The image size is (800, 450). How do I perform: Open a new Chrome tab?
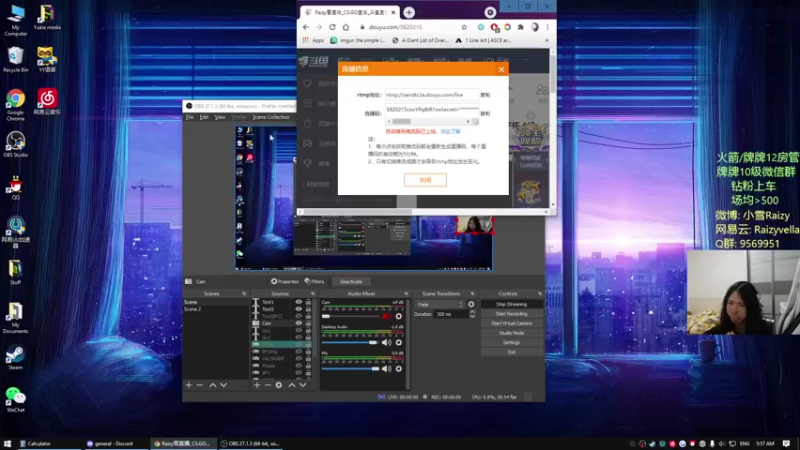(409, 12)
